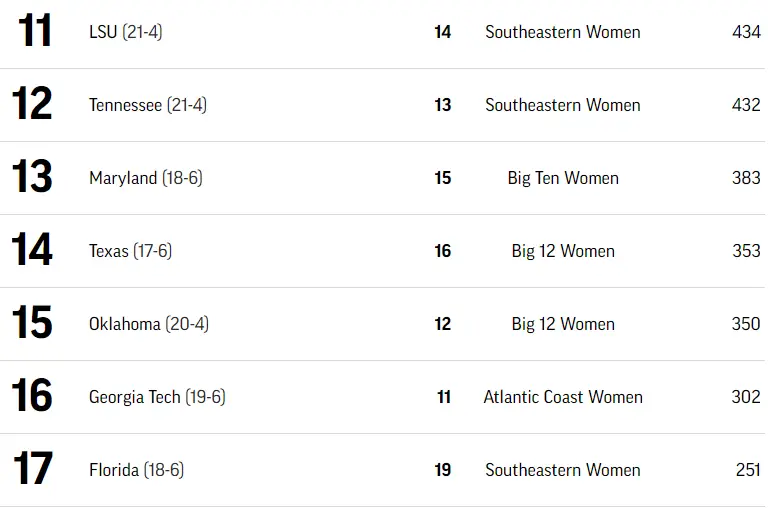Click Georgia Tech's previous rank 11
The width and height of the screenshot is (768, 510).
pos(443,397)
